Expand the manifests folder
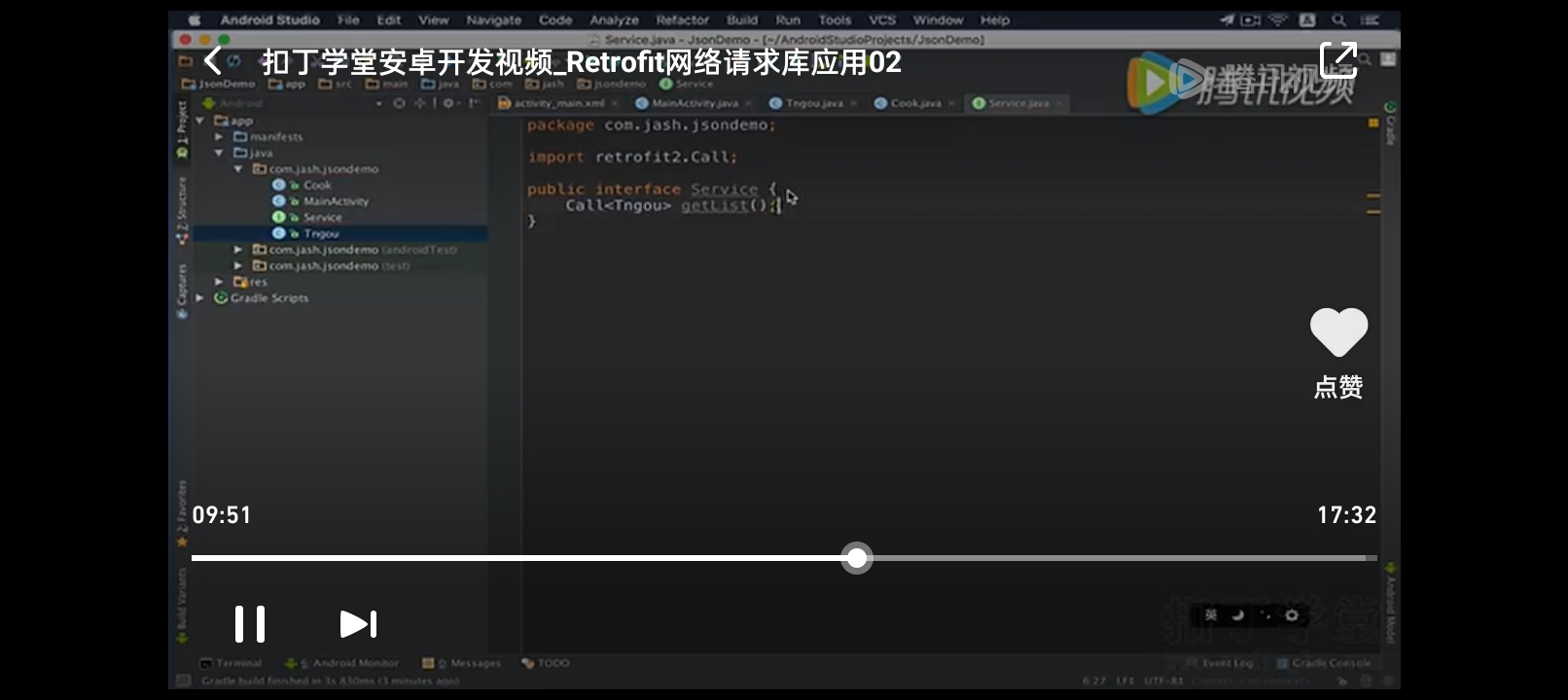The image size is (1568, 700). [219, 137]
